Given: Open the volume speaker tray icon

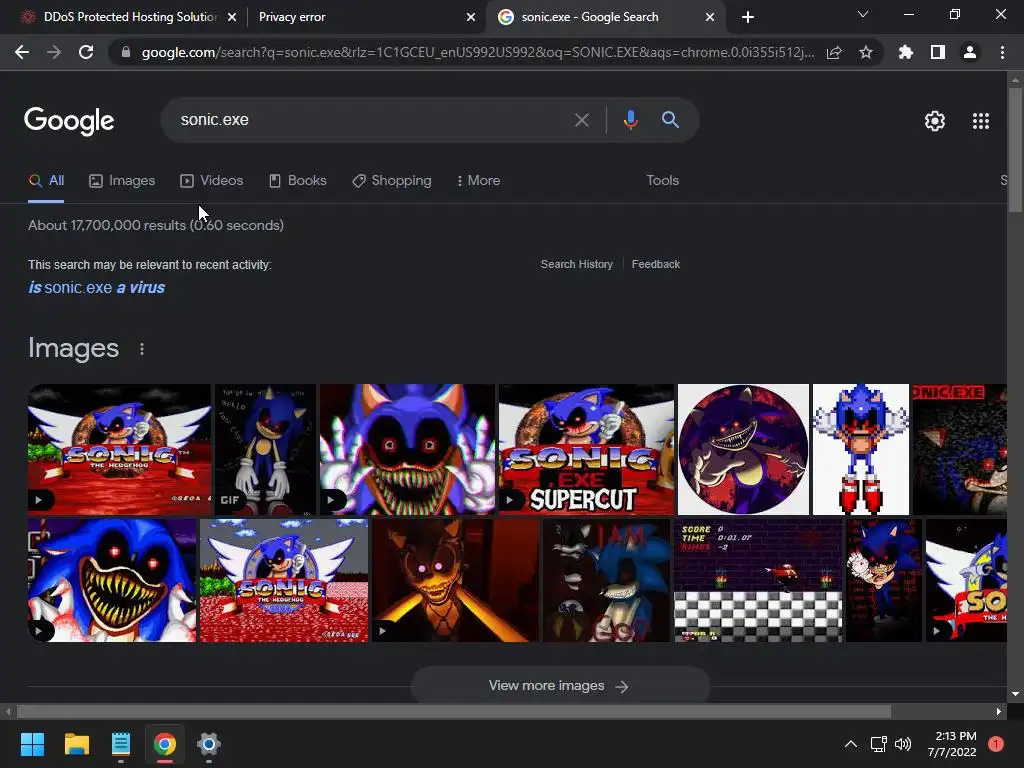Looking at the screenshot, I should (903, 744).
